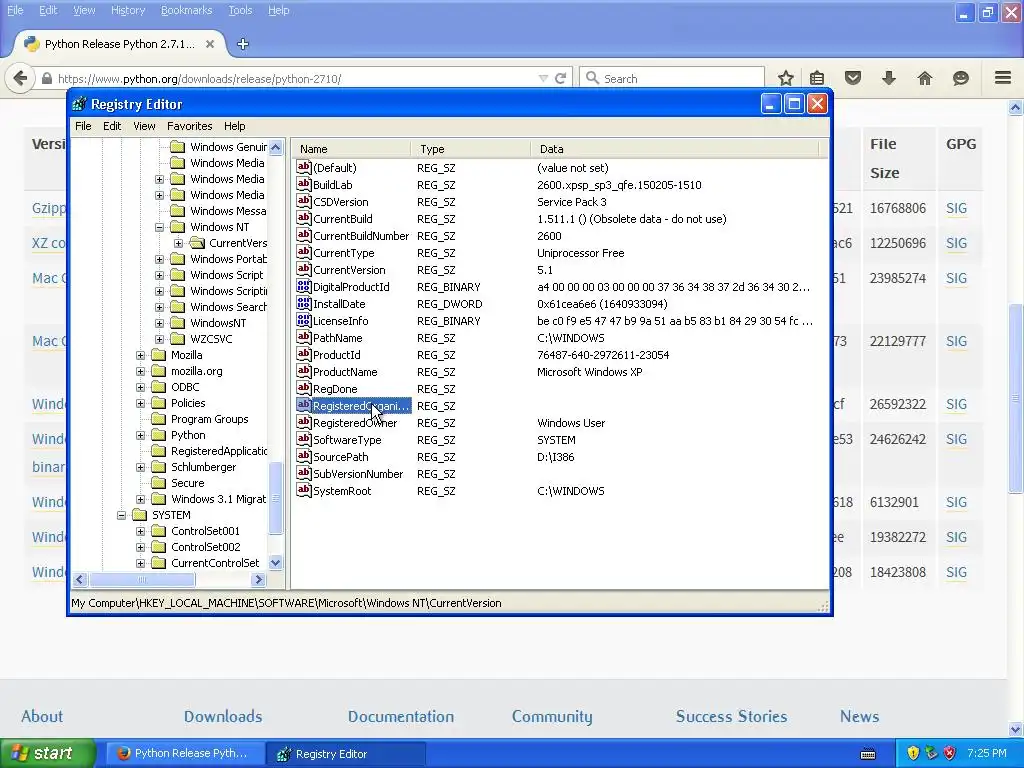
Task: Click the red shield tray icon
Action: [x=950, y=753]
